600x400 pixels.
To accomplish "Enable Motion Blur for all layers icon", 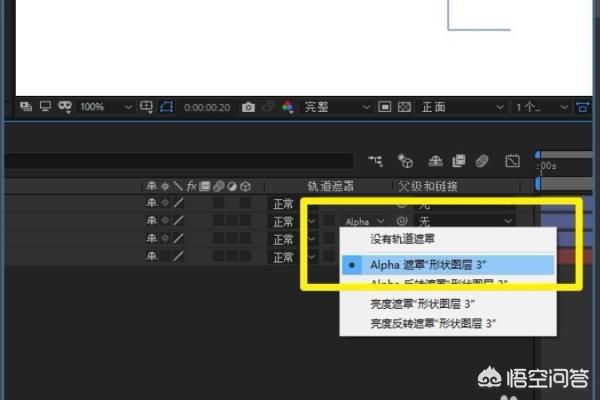I will click(482, 161).
